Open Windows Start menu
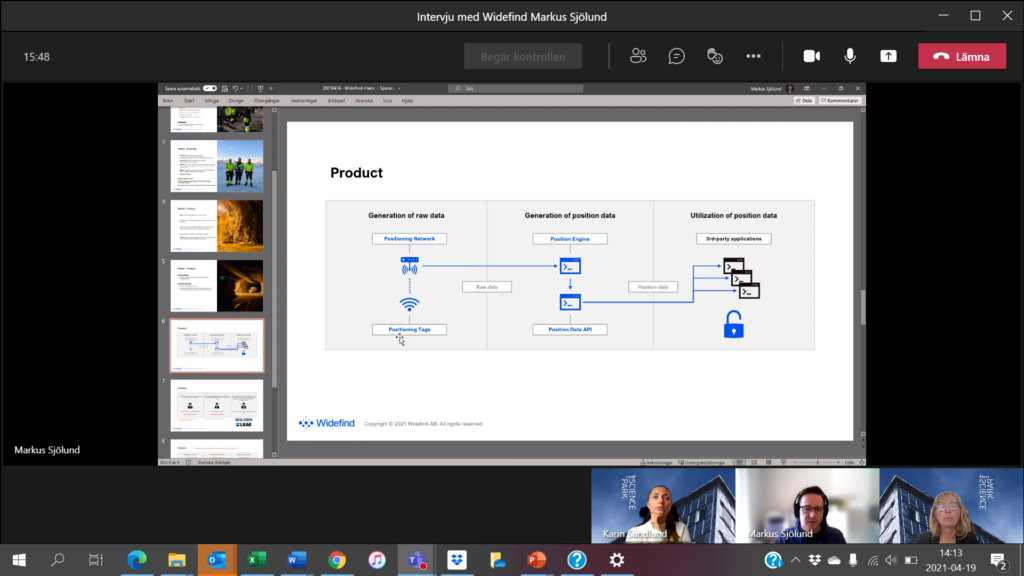The width and height of the screenshot is (1024, 576). coord(19,560)
